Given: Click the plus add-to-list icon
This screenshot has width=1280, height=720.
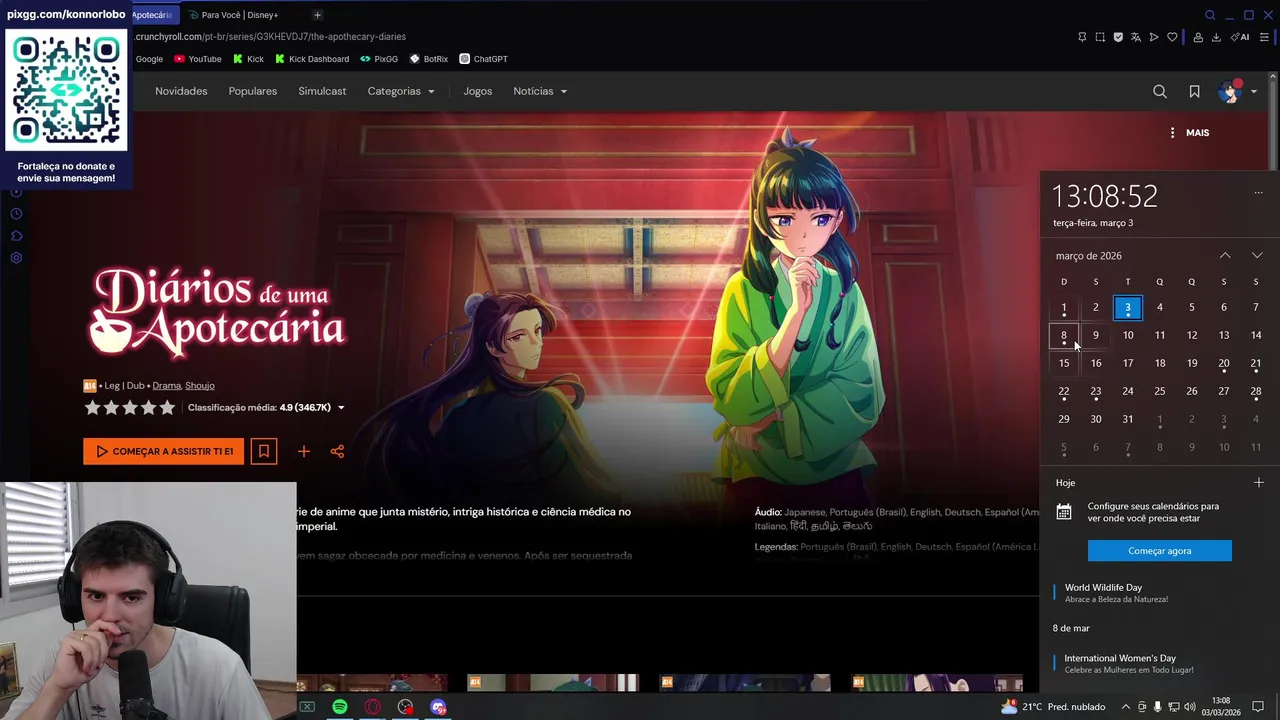Looking at the screenshot, I should 304,451.
